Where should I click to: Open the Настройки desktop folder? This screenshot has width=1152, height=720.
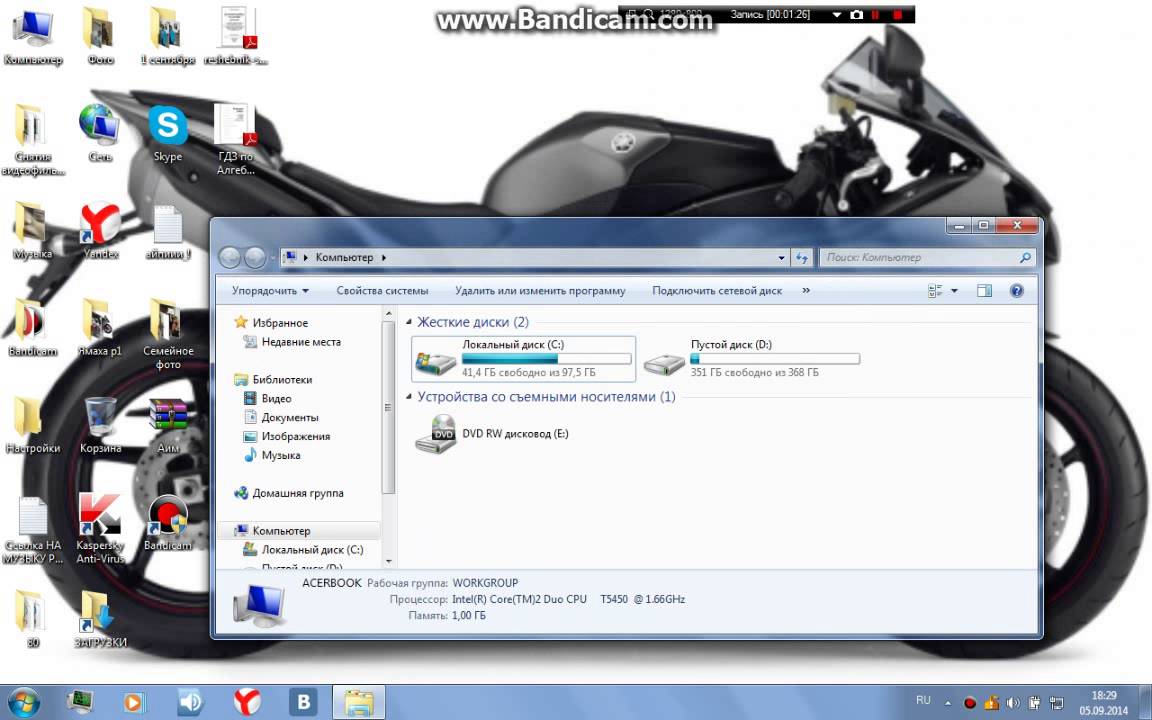pos(32,425)
